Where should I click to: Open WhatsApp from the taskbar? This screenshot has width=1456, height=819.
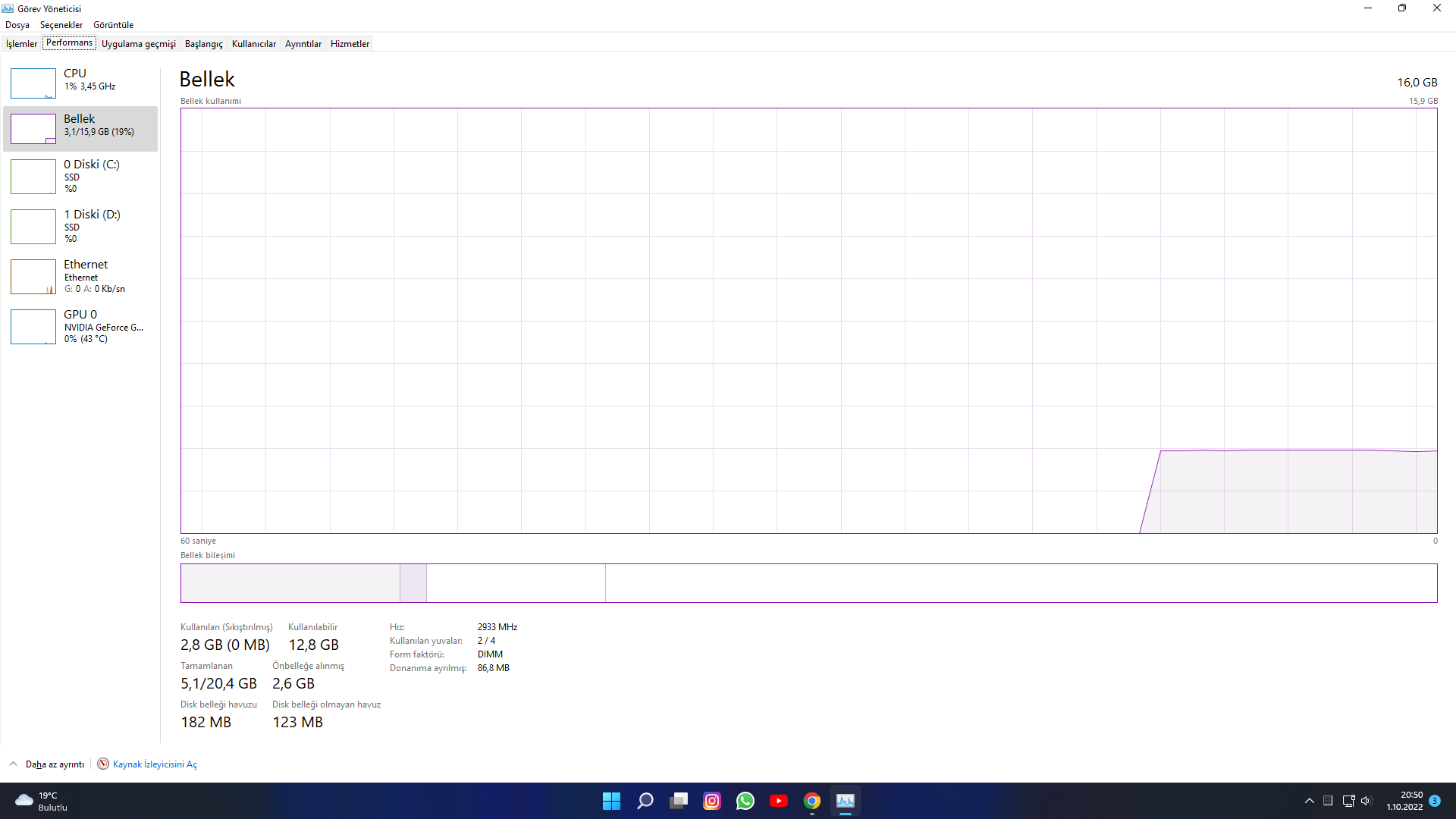point(745,801)
